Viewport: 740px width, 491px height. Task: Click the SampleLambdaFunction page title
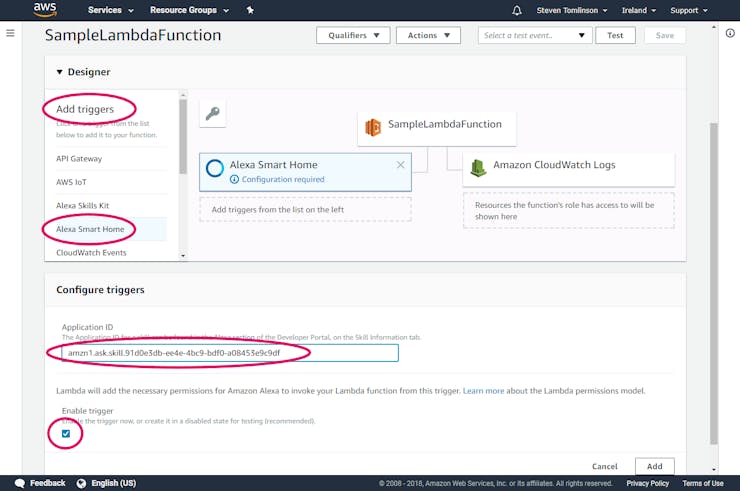[133, 35]
